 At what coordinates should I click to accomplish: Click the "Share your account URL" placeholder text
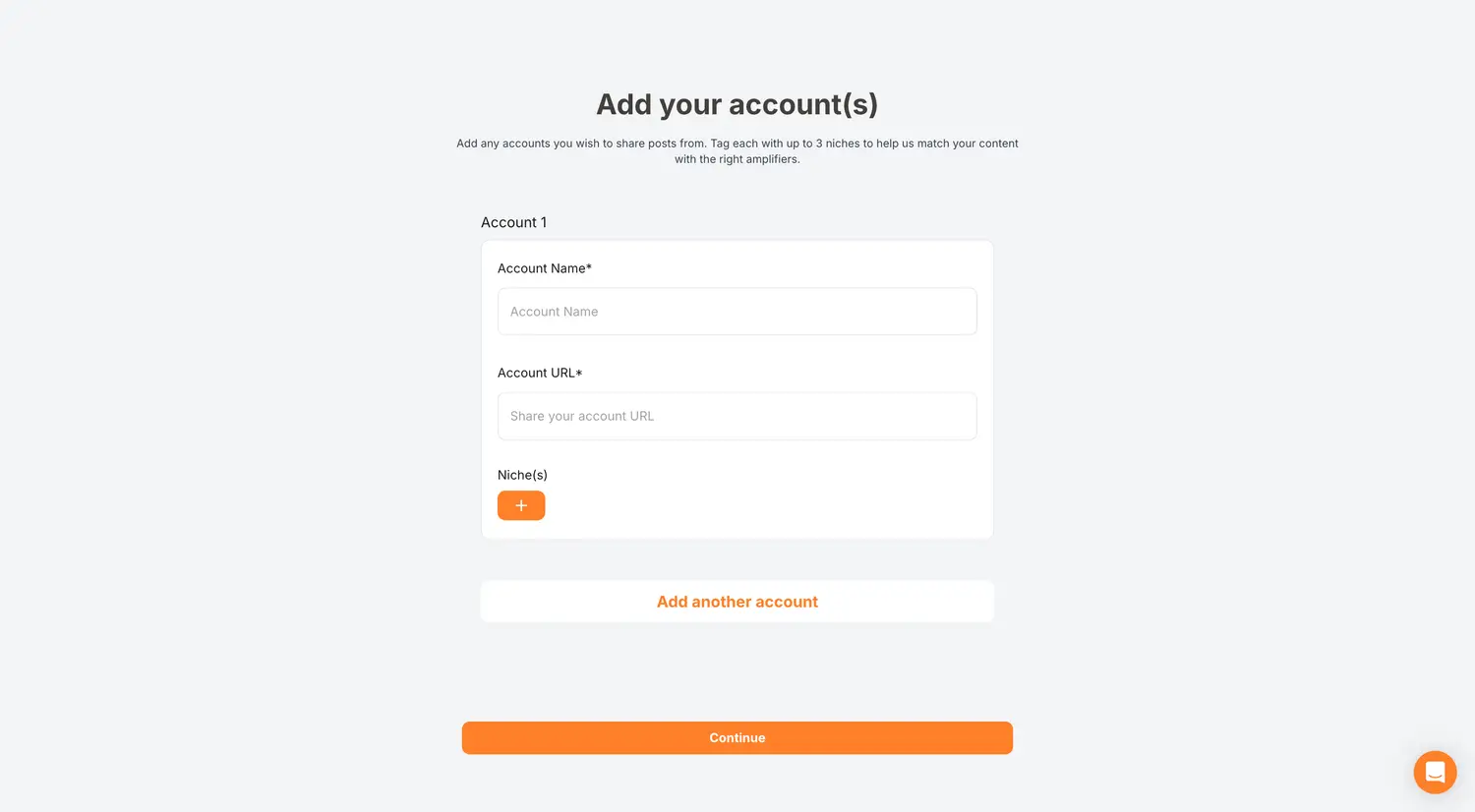click(x=581, y=416)
